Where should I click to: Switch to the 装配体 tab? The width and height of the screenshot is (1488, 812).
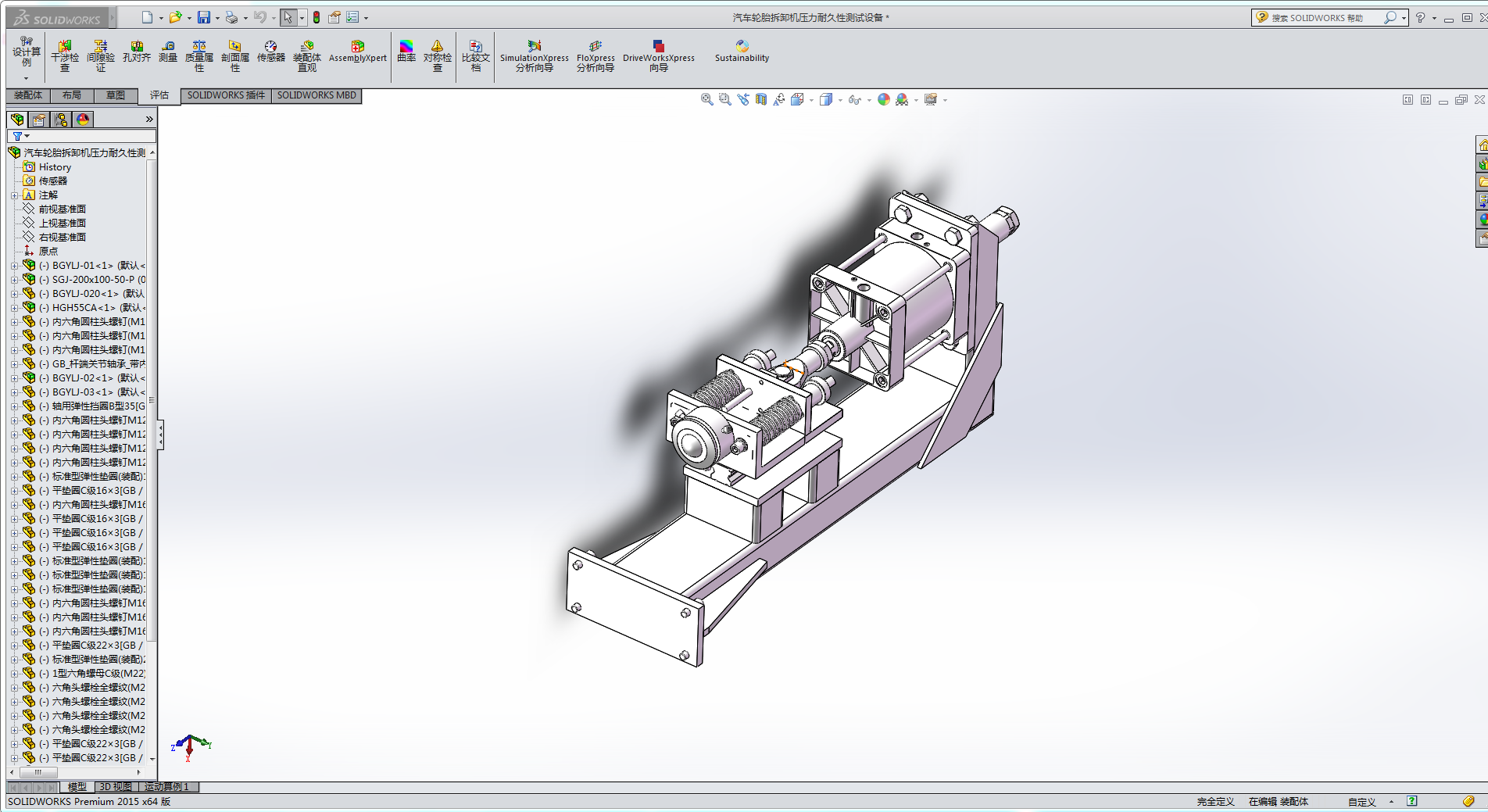28,95
